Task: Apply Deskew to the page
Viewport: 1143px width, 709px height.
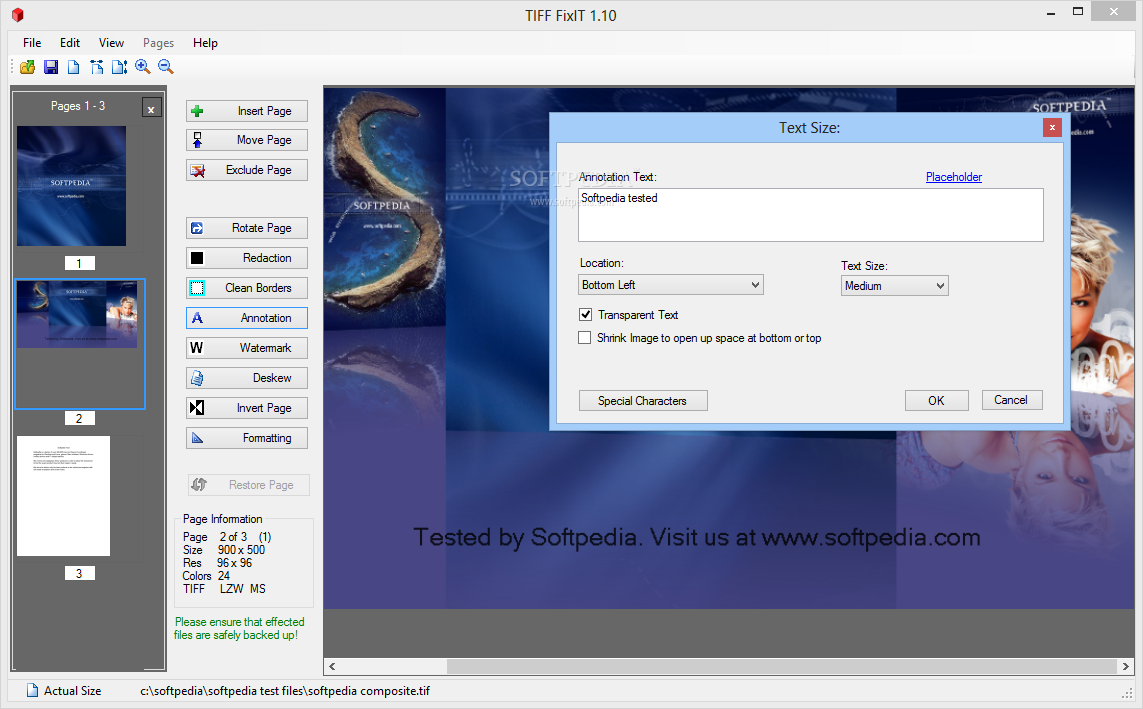Action: coord(246,378)
